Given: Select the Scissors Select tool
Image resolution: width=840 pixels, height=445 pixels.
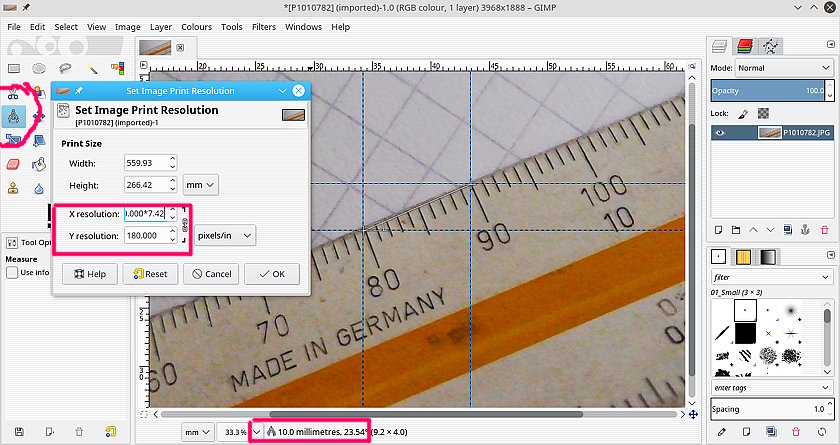Looking at the screenshot, I should pyautogui.click(x=13, y=94).
